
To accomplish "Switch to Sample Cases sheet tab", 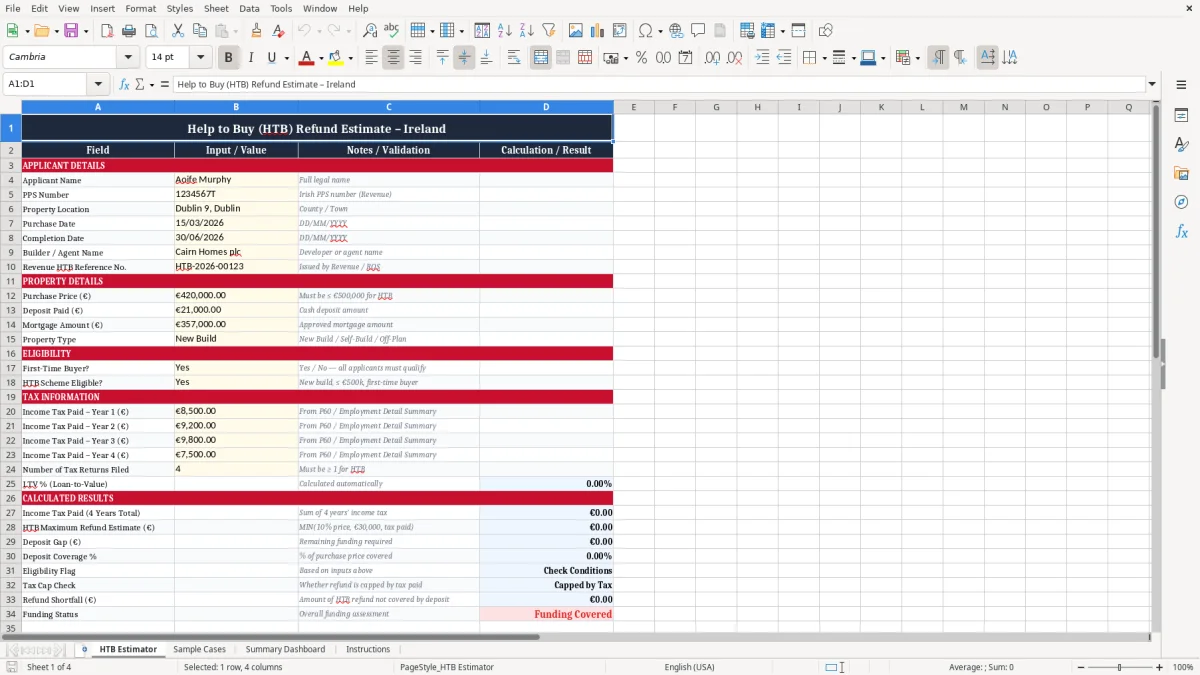I will tap(199, 649).
